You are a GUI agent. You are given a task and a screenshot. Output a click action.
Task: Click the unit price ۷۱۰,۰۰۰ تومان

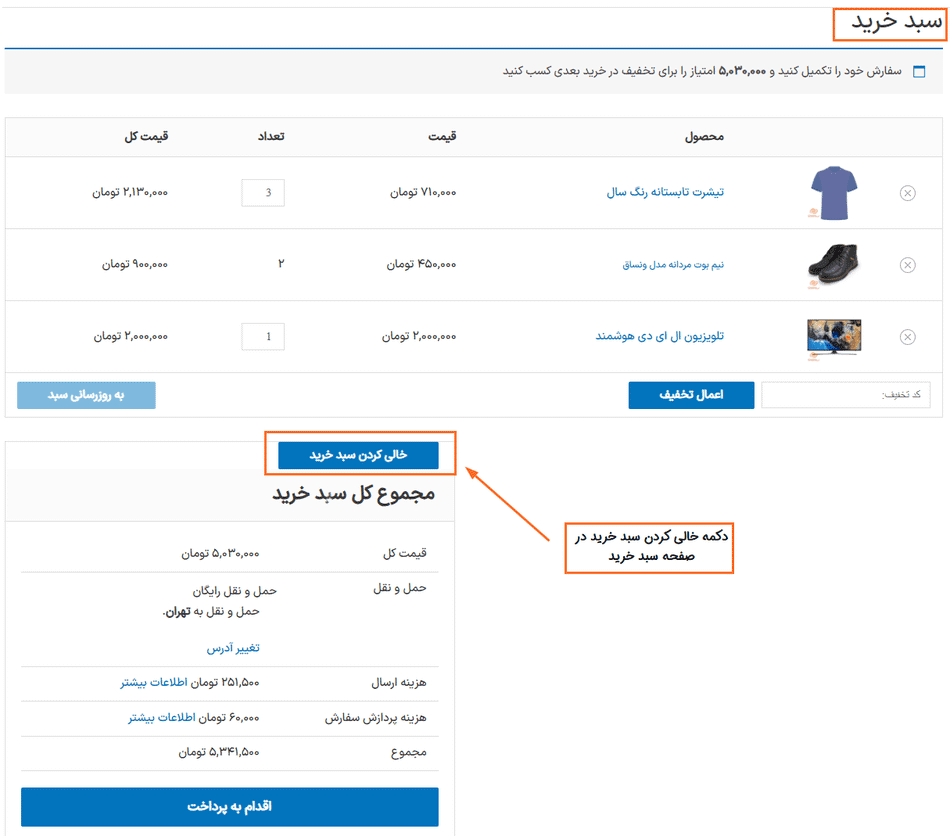point(423,192)
